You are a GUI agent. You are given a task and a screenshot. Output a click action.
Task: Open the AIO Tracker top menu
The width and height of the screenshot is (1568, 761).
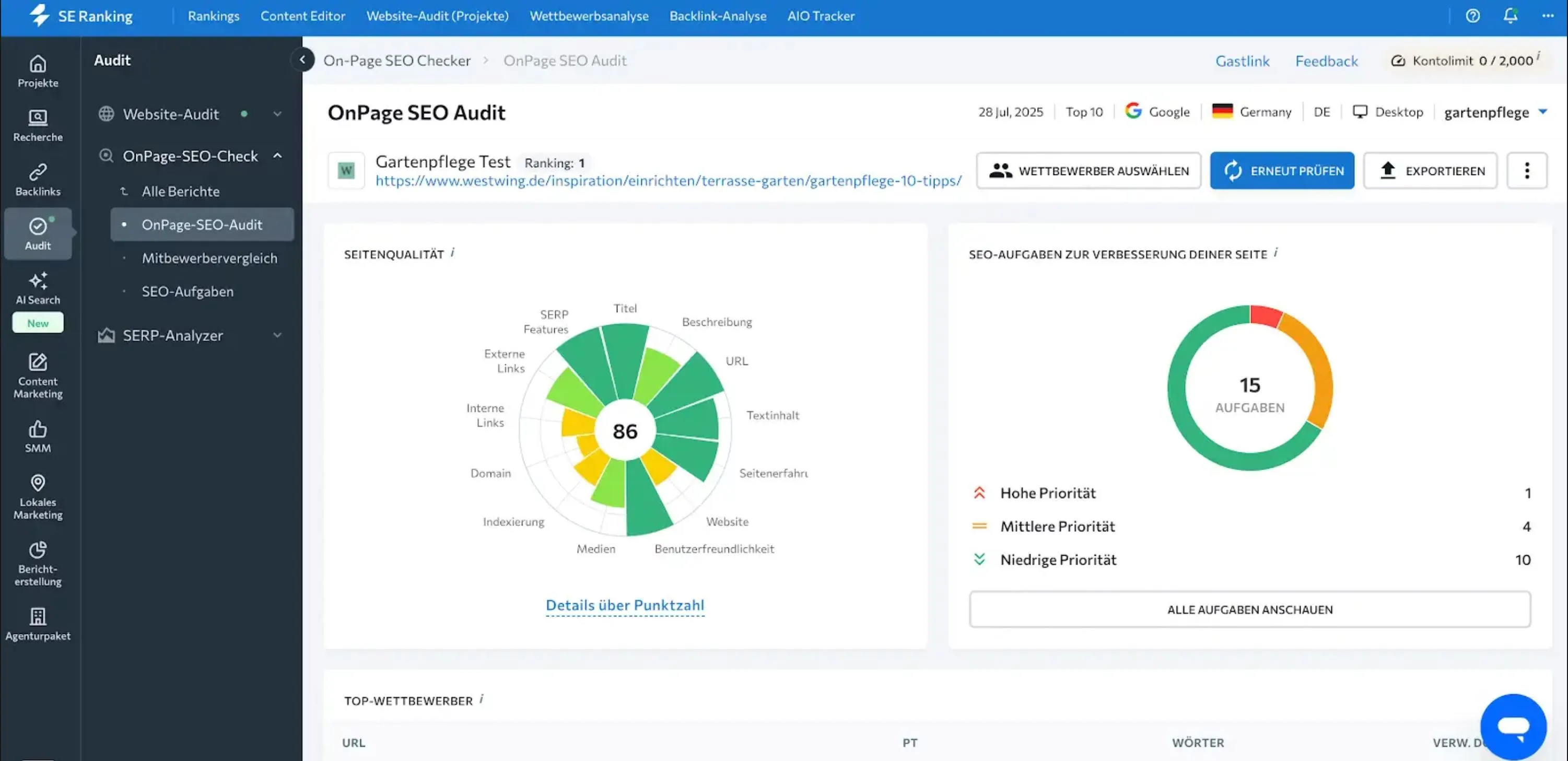point(821,16)
